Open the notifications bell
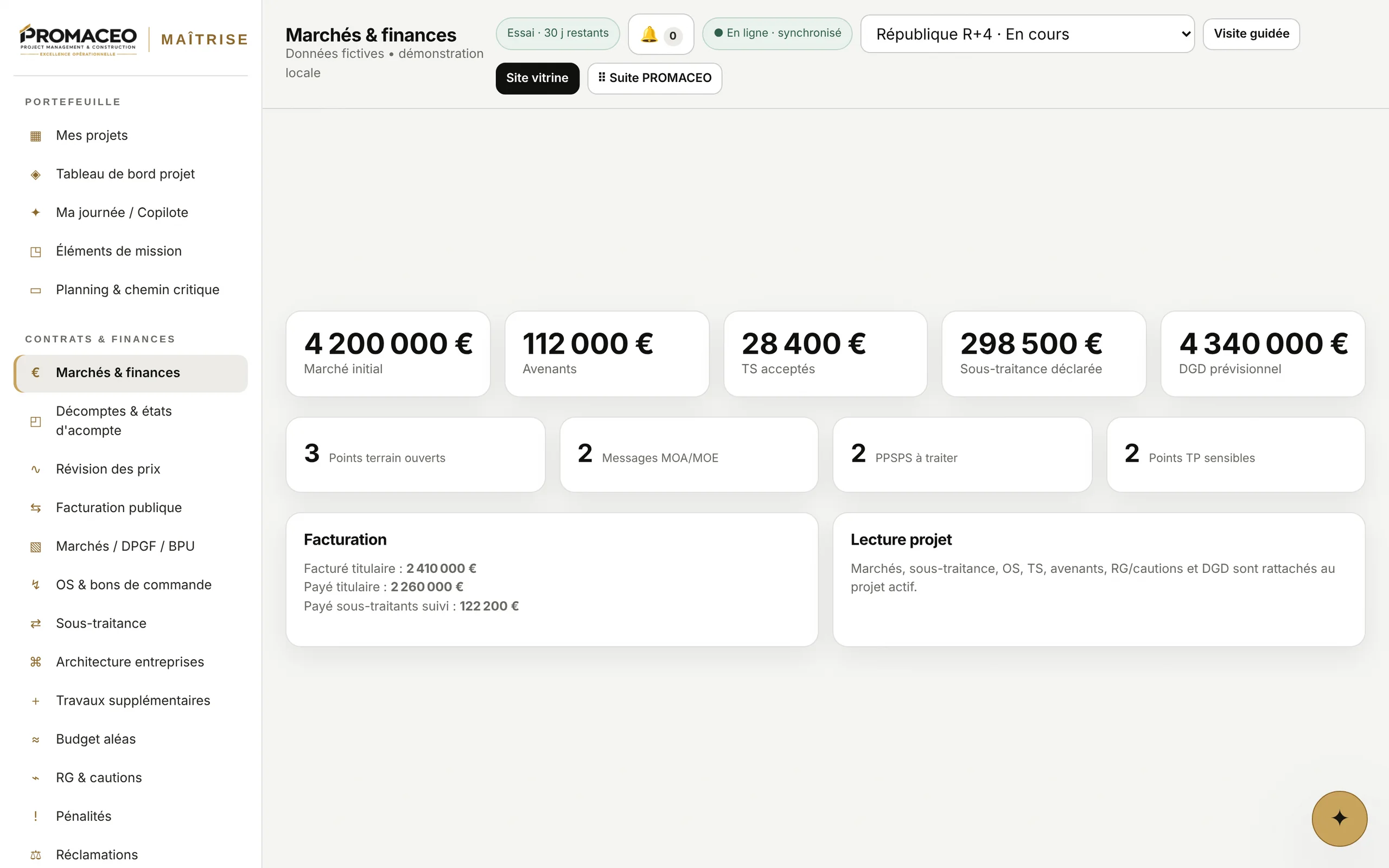 [661, 34]
